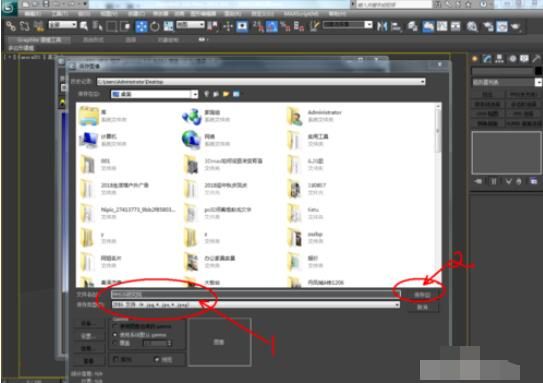The height and width of the screenshot is (383, 543).
Task: Activate the Select and Scale tool
Action: click(x=169, y=26)
